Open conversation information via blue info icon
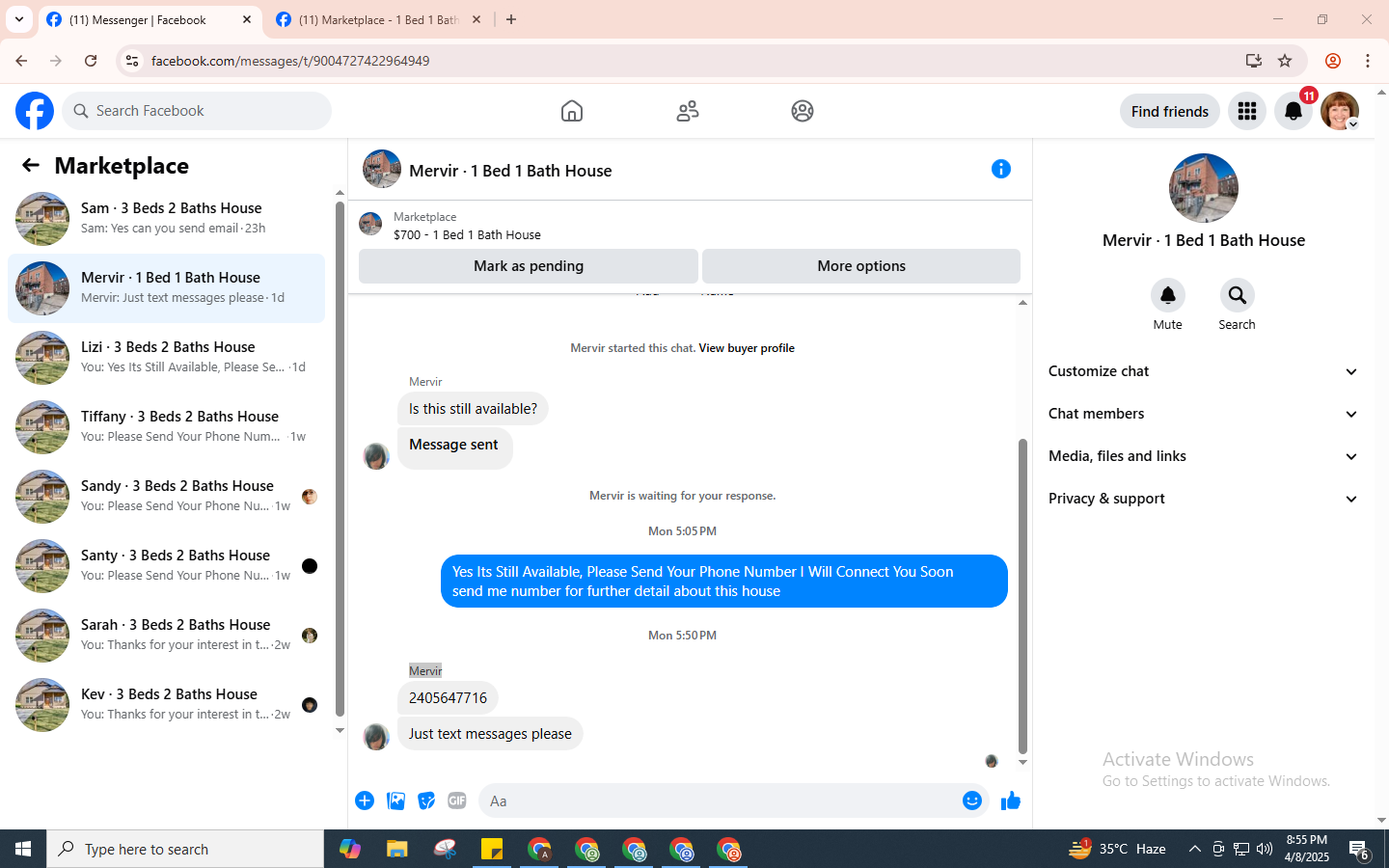Image resolution: width=1389 pixels, height=868 pixels. 1001,169
